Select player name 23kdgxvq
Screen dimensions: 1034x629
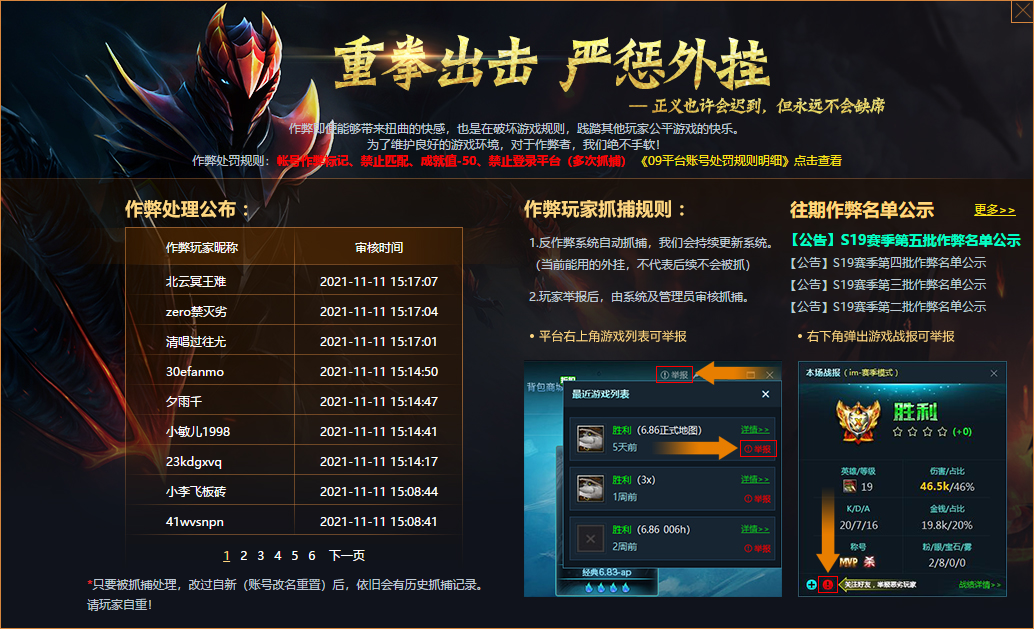[x=194, y=462]
